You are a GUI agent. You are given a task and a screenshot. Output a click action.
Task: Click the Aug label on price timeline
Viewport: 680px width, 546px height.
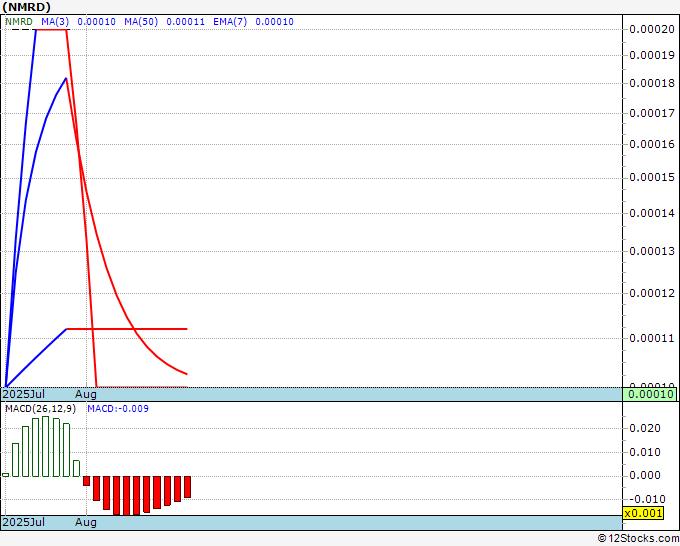coord(86,394)
